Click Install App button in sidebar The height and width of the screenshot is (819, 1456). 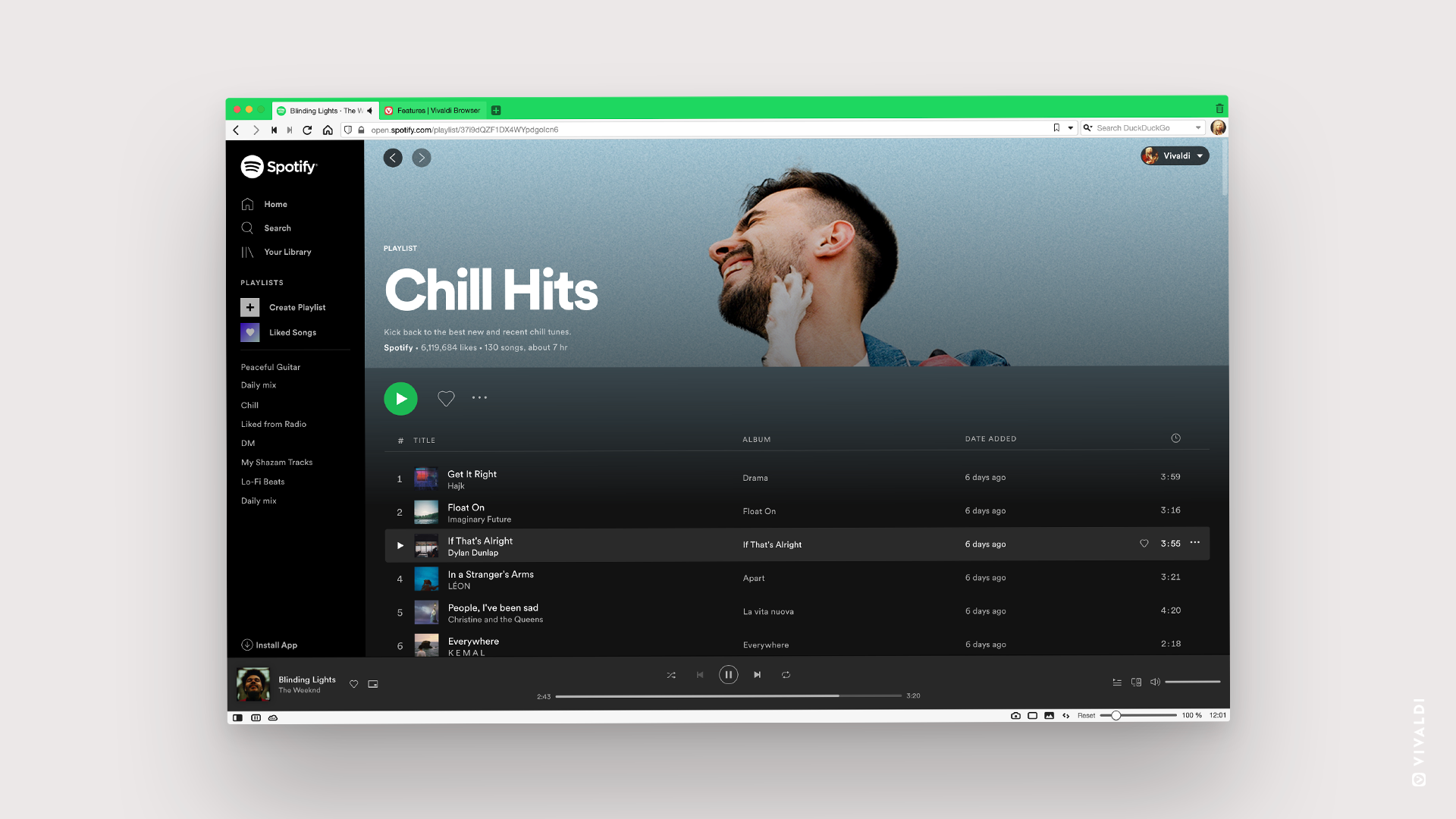tap(269, 644)
